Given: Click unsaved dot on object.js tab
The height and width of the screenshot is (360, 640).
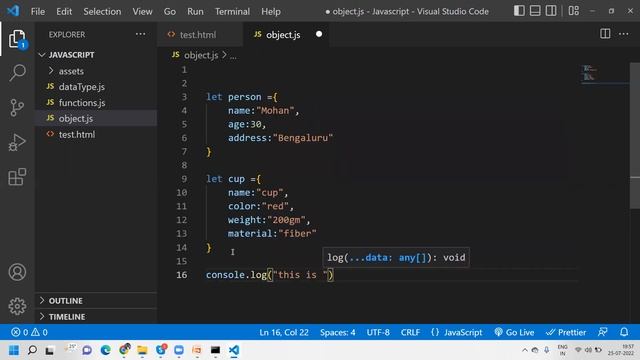Looking at the screenshot, I should click(319, 34).
